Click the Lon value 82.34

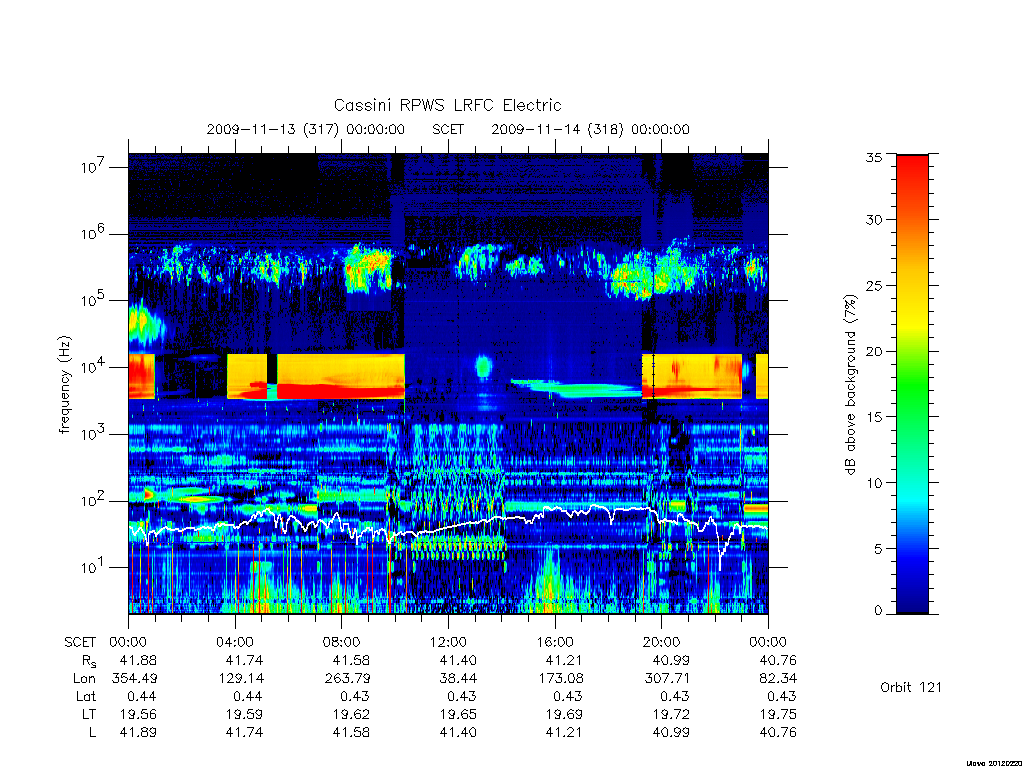778,679
